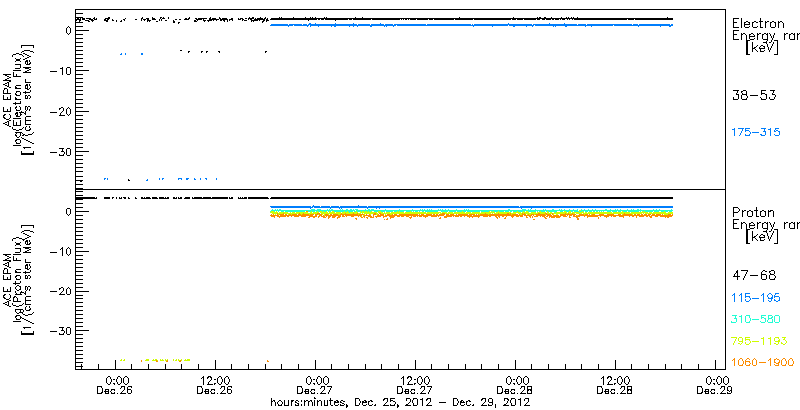Select the blue 115-195 proton legend label

pos(756,298)
